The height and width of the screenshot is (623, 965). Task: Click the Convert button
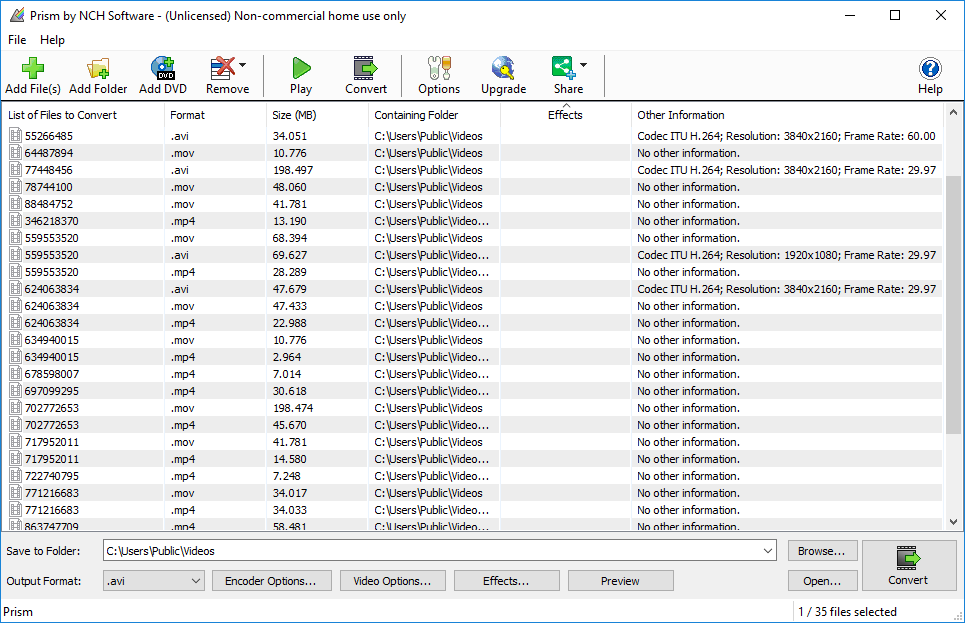pyautogui.click(x=907, y=566)
